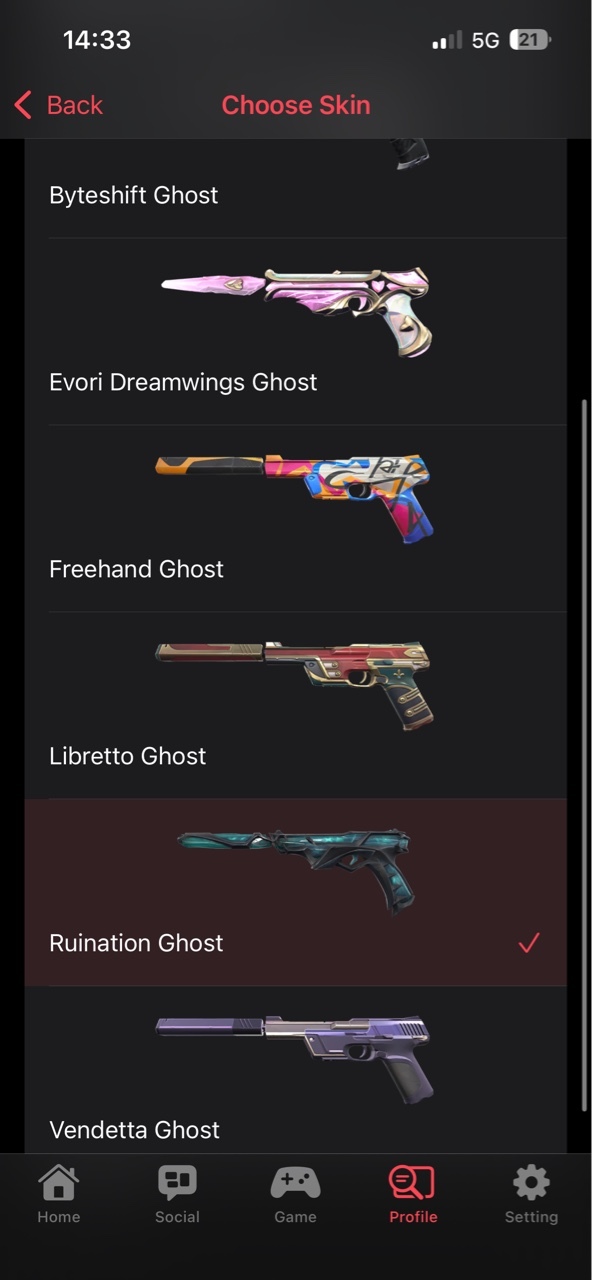Viewport: 592px width, 1280px height.
Task: Choose the Libretto Ghost label
Action: [127, 756]
